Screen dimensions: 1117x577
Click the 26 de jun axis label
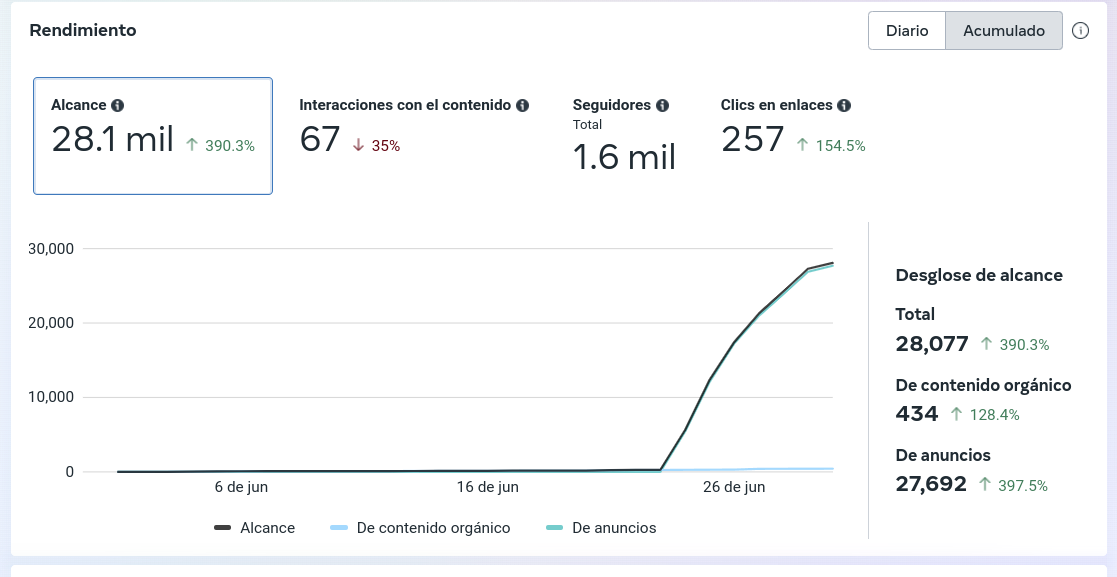pyautogui.click(x=734, y=487)
